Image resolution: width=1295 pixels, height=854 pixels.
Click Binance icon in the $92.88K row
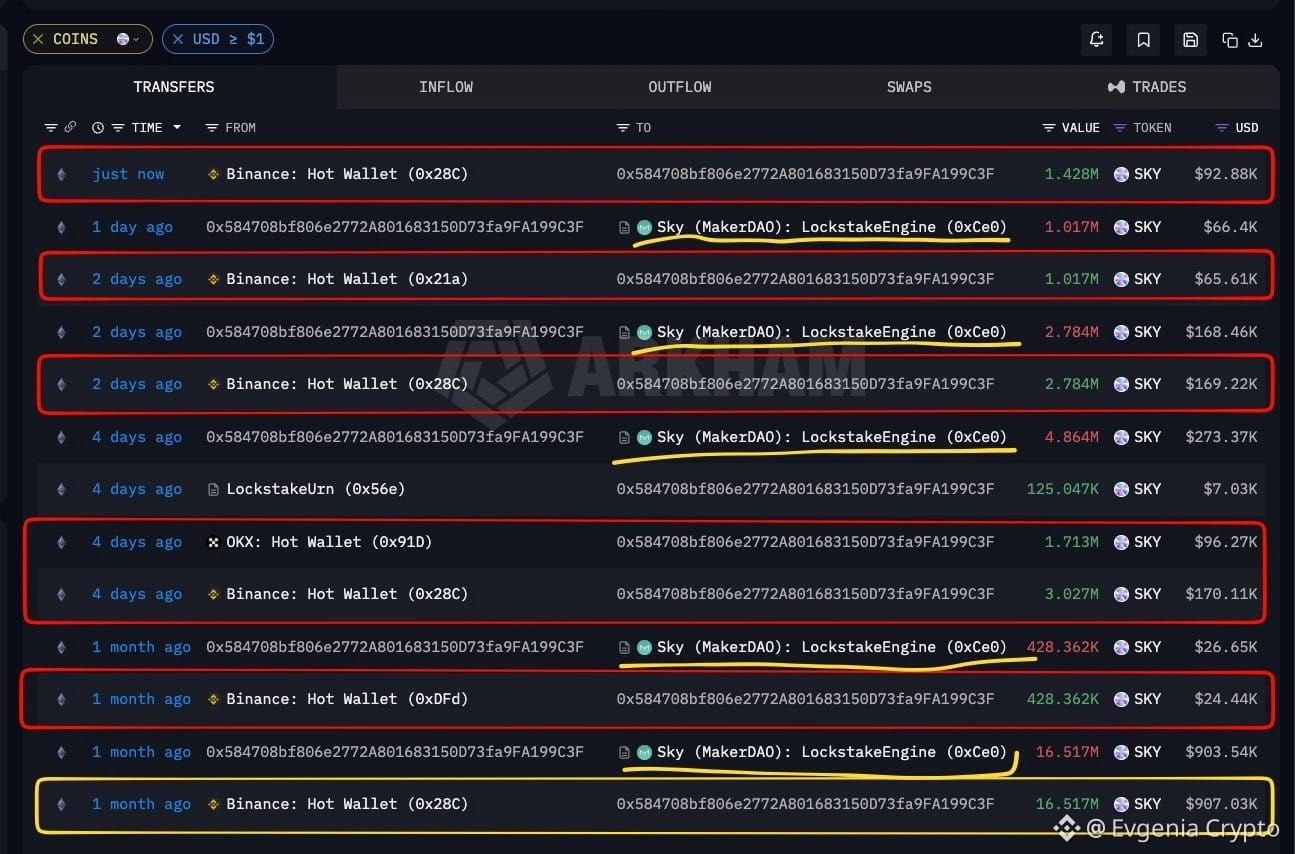pos(213,174)
